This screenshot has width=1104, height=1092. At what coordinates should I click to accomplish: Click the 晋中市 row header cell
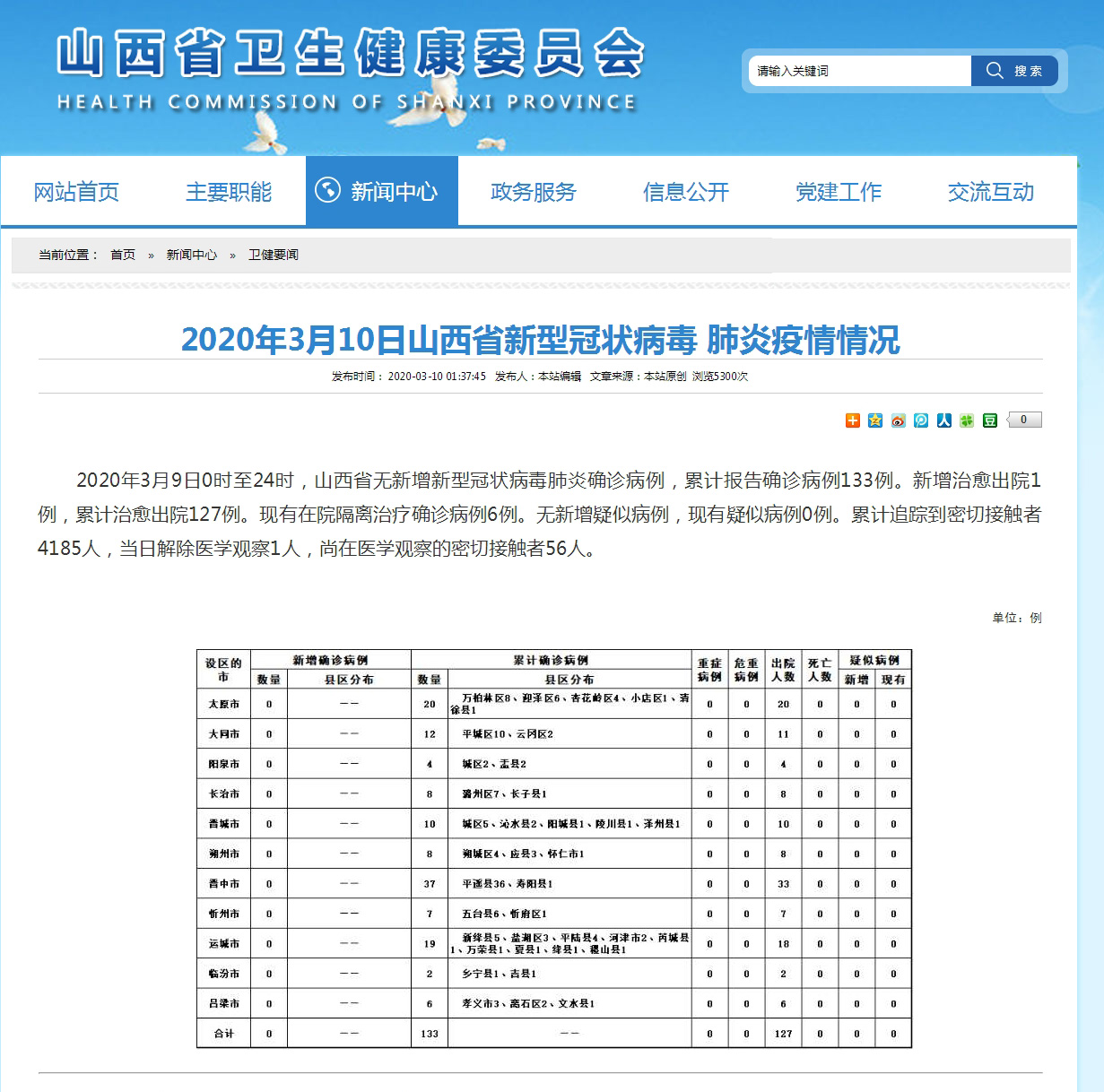224,883
